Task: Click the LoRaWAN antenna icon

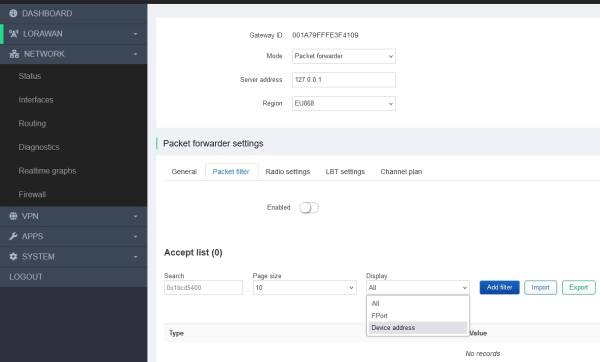Action: click(14, 34)
